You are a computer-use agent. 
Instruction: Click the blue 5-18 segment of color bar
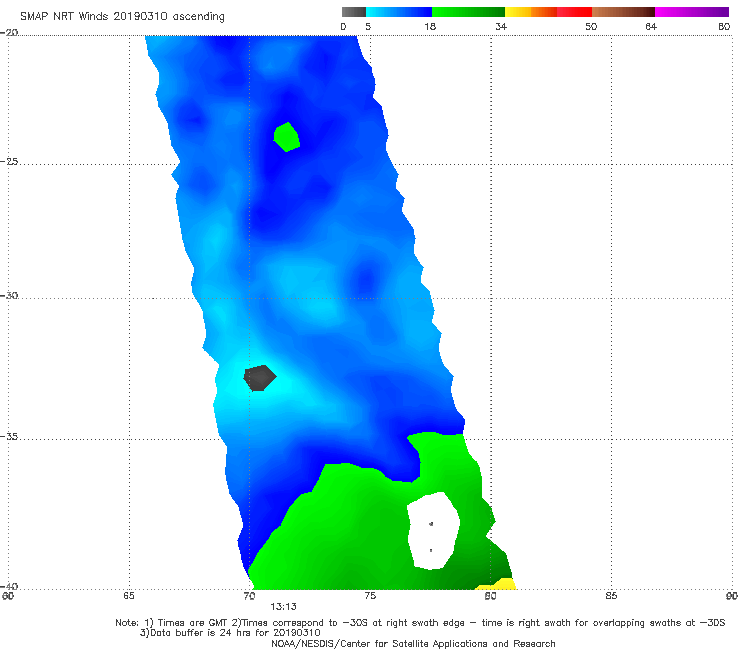coord(399,12)
